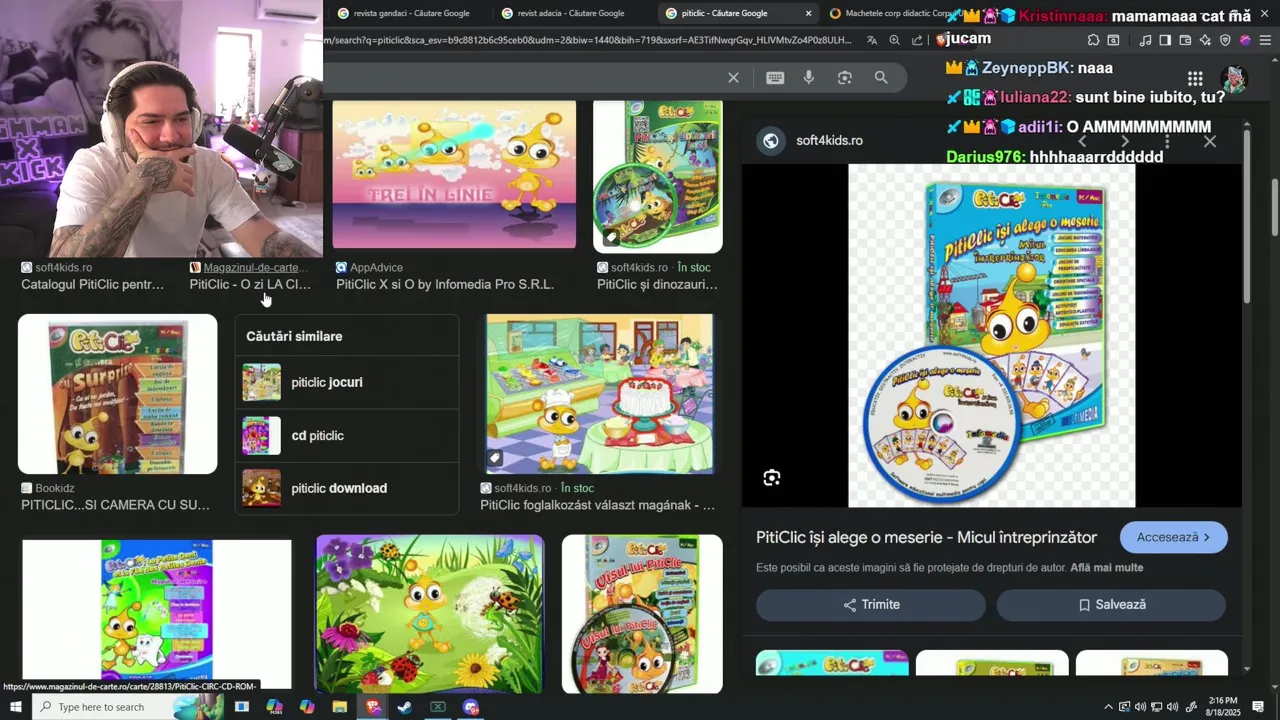Select the 'piticlic - Căutare Google' tab
This screenshot has width=1280, height=720.
click(725, 13)
